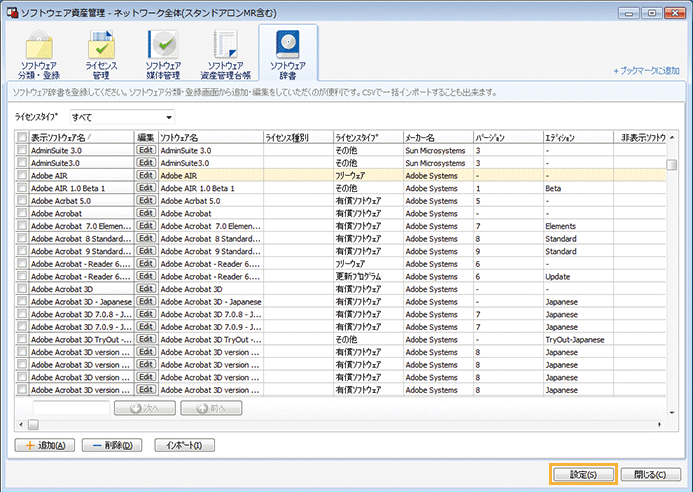Click the 編集 column header
This screenshot has height=492, width=693.
(146, 137)
